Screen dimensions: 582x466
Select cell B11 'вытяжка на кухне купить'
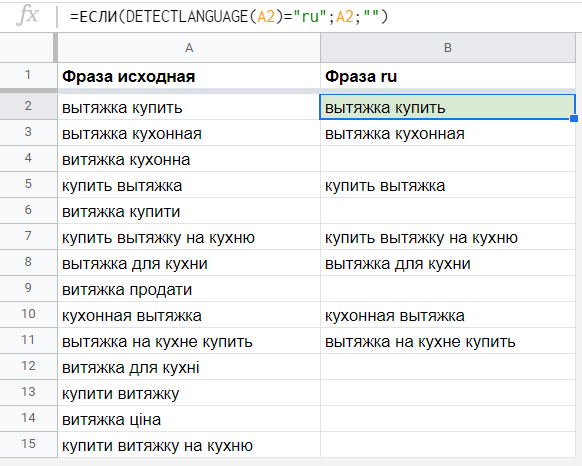coord(448,340)
